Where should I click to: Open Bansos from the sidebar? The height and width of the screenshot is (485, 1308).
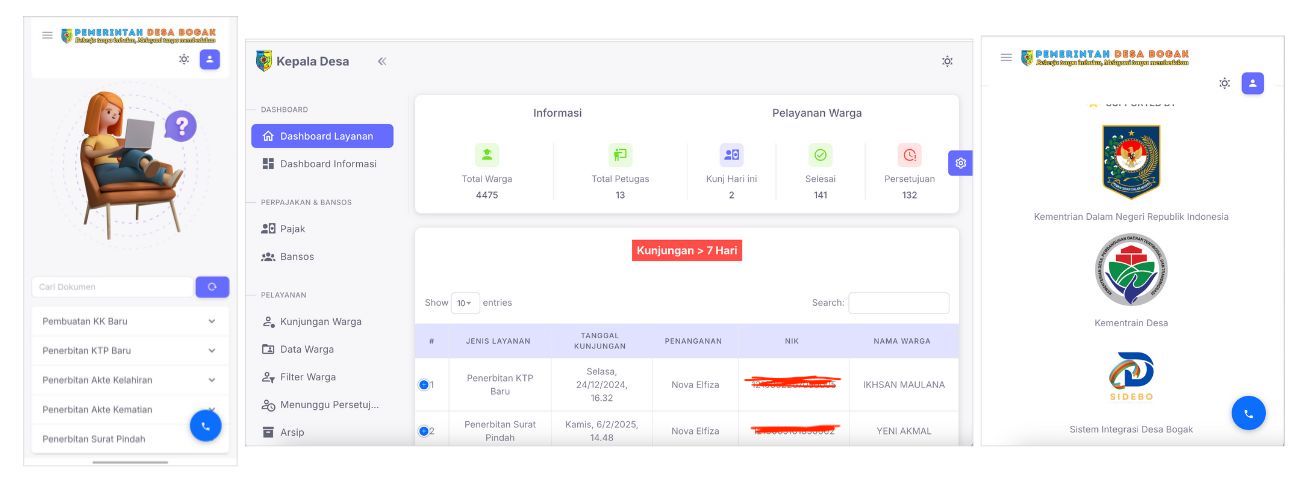tap(296, 257)
